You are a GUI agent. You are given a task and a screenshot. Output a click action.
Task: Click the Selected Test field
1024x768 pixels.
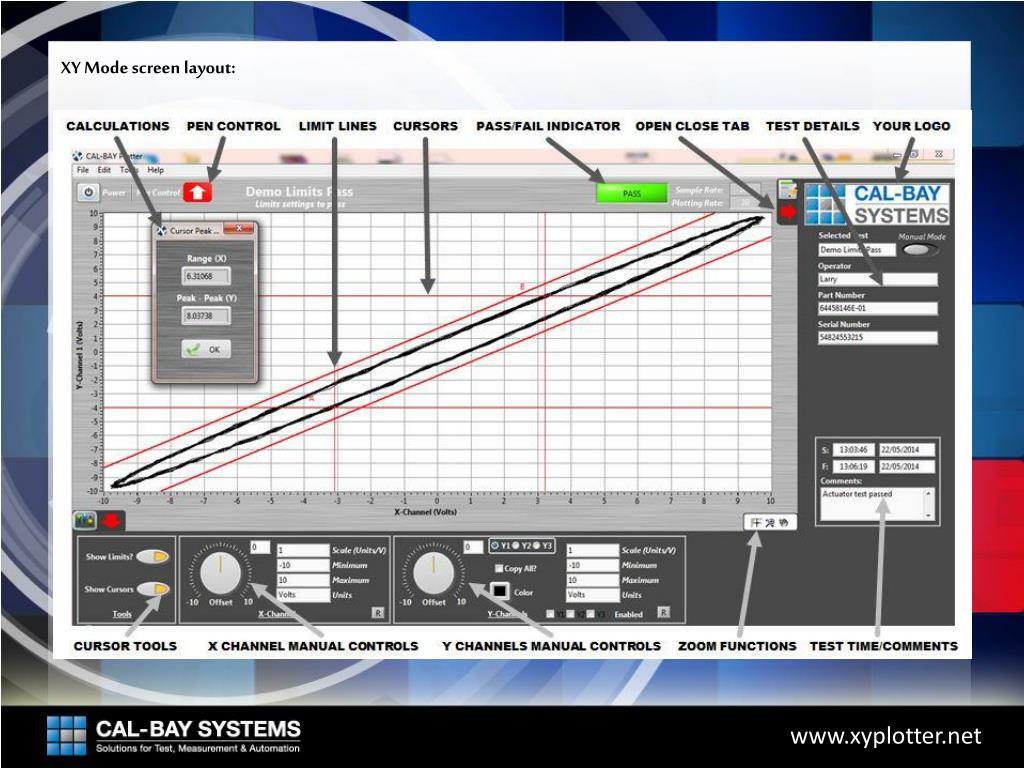coord(857,250)
